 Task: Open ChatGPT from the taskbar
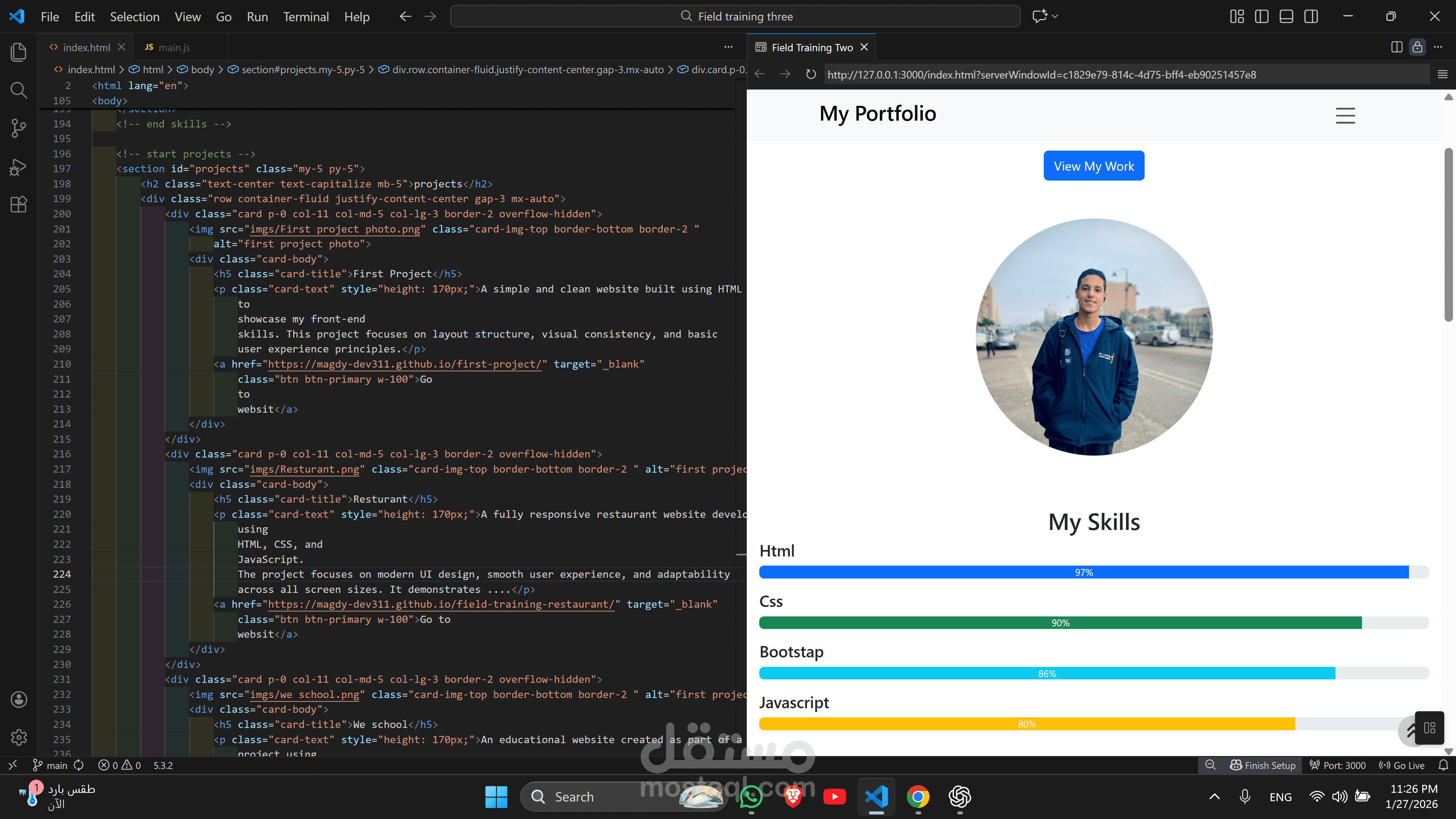pyautogui.click(x=960, y=796)
